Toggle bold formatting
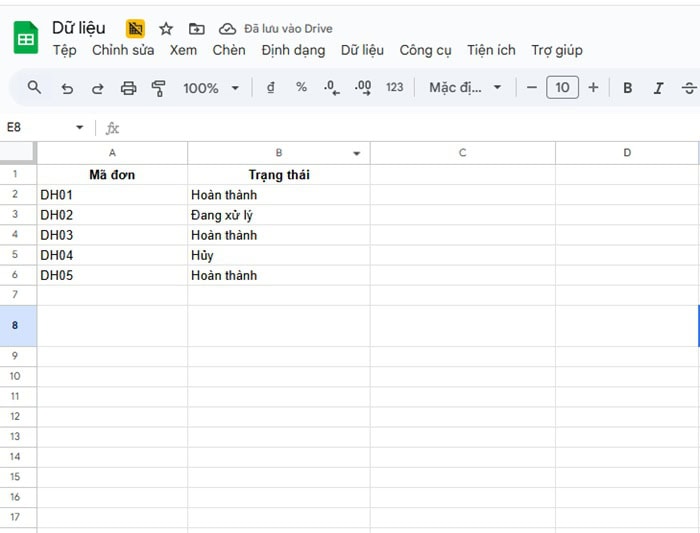Screen dimensions: 700x533 click(x=627, y=88)
